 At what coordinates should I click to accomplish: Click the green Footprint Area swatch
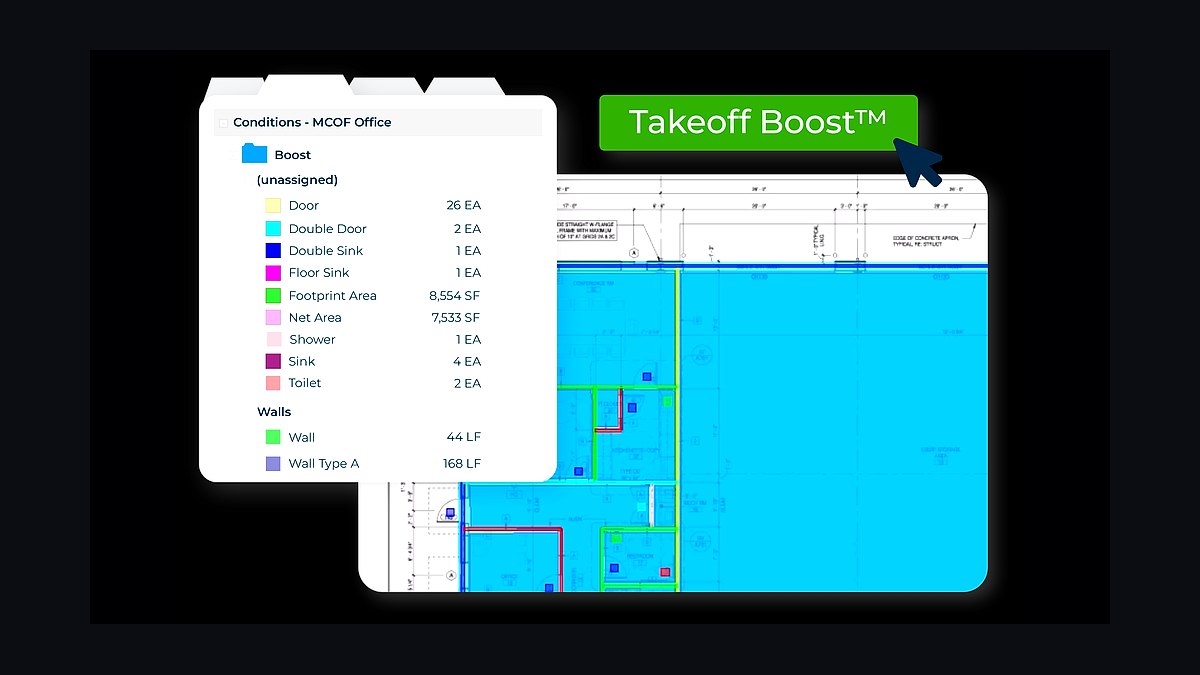pyautogui.click(x=272, y=295)
